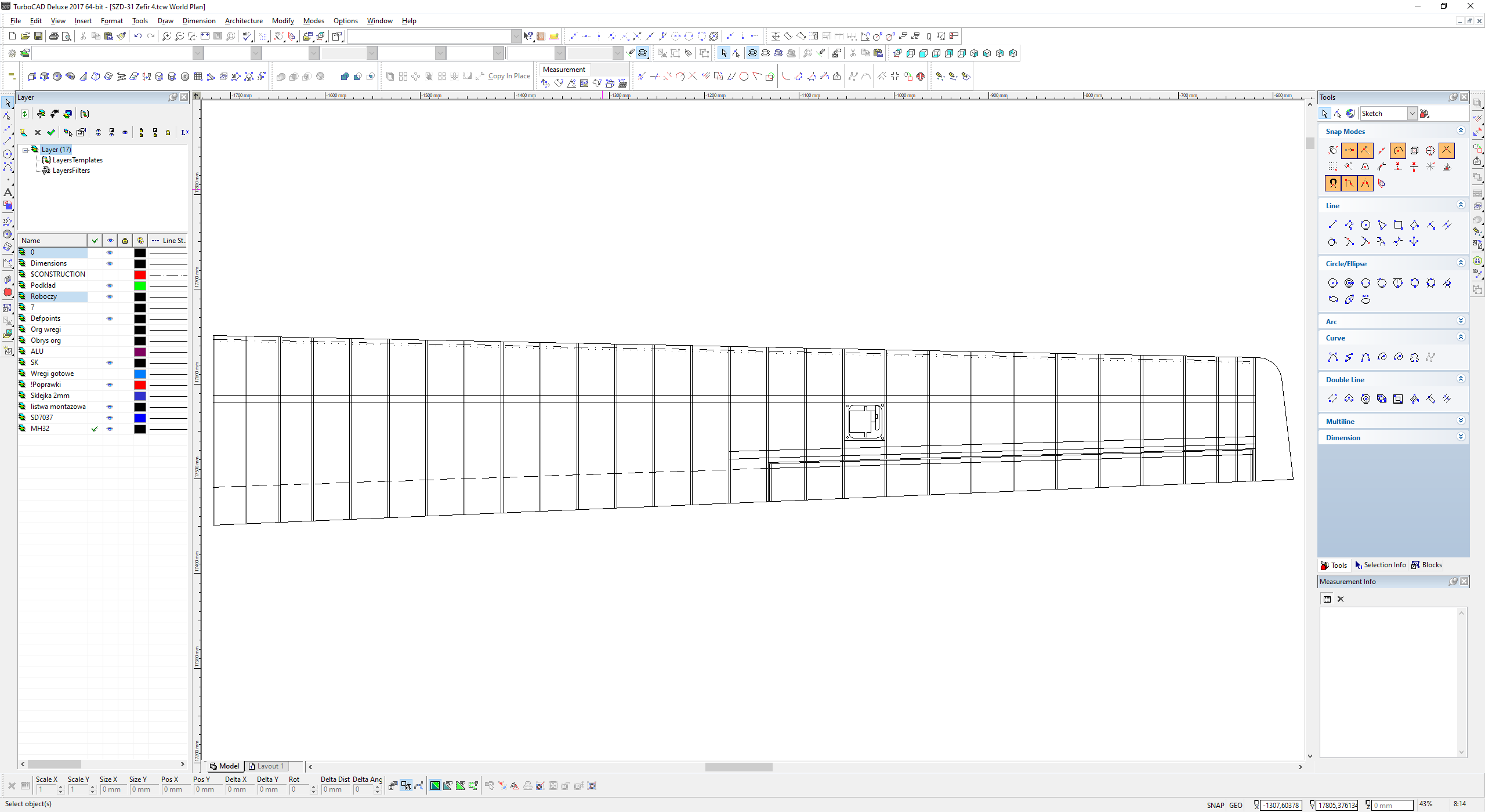Collapse the Layer (17) tree node
Viewport: 1485px width, 812px height.
(26, 150)
